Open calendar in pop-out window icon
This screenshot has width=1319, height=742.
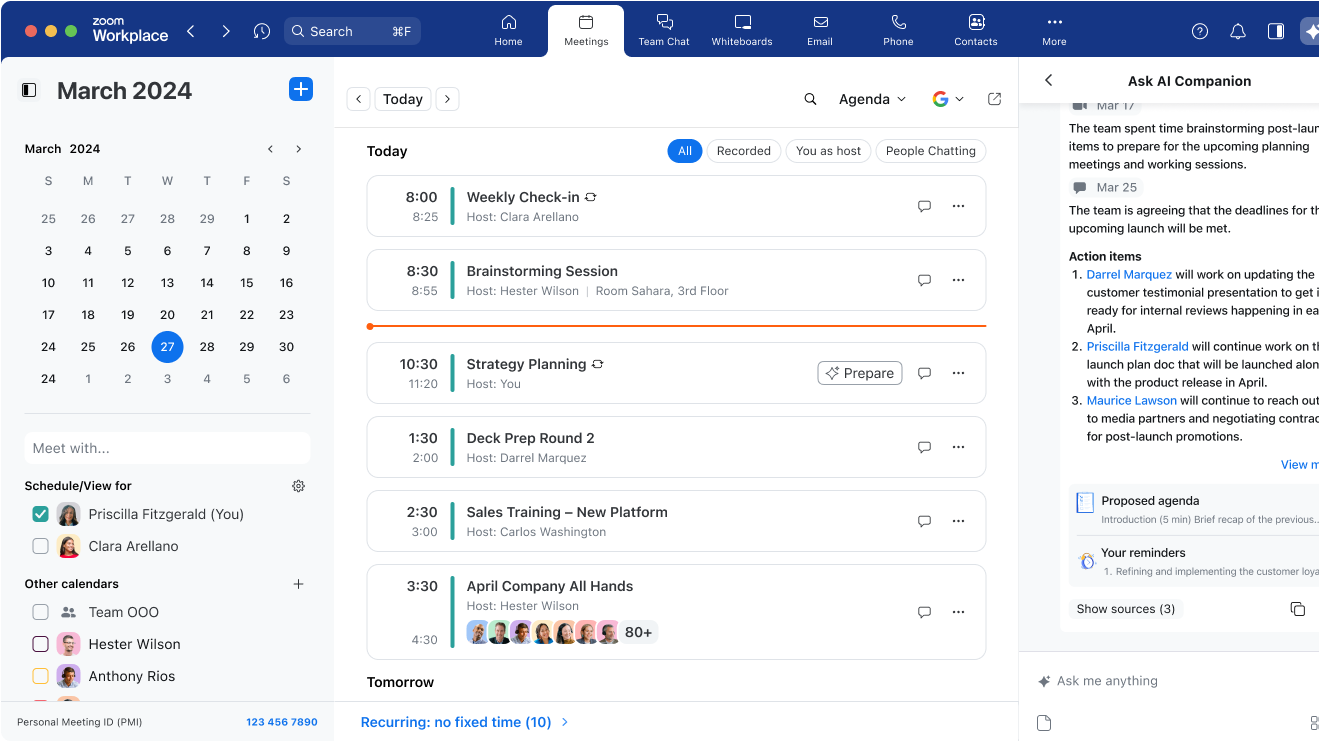994,99
